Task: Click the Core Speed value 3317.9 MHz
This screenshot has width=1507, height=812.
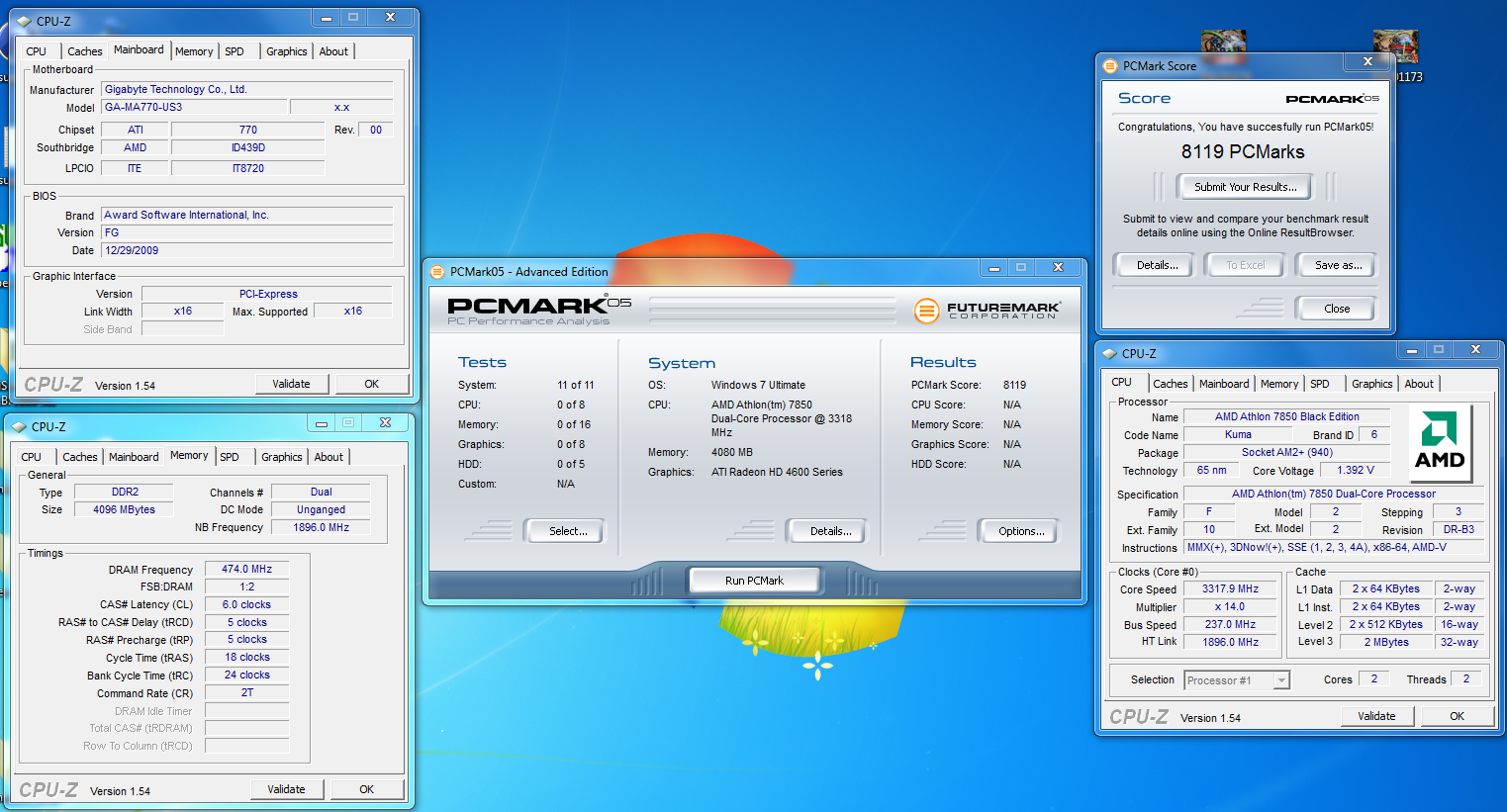Action: click(1231, 589)
